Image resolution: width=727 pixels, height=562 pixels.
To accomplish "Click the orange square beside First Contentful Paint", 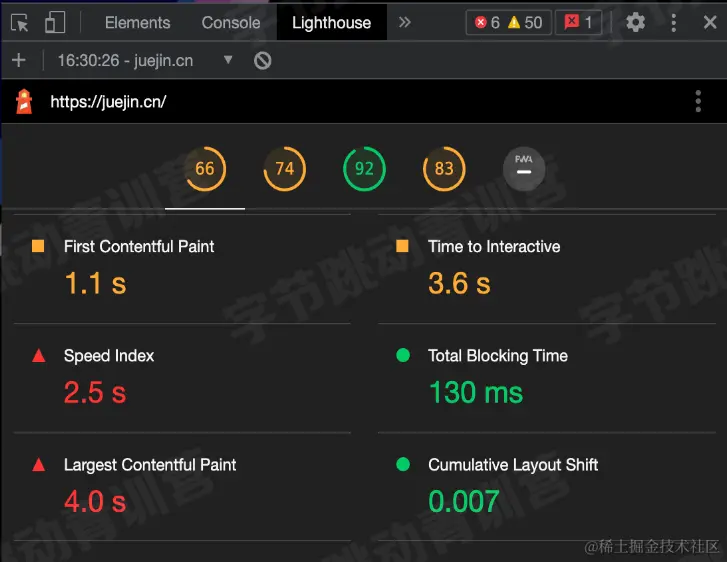I will point(38,246).
